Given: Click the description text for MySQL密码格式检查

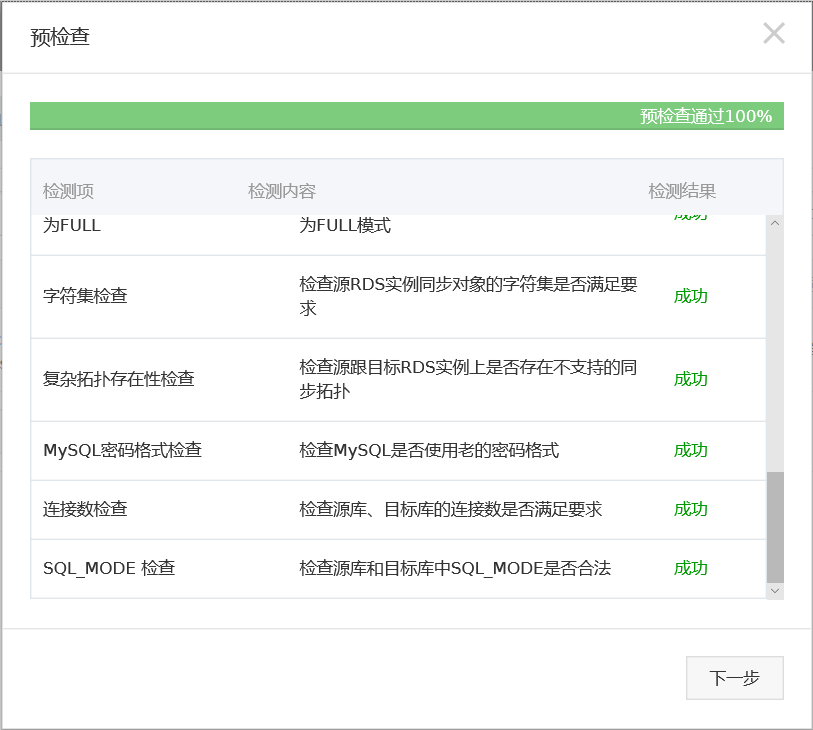Looking at the screenshot, I should pos(429,451).
